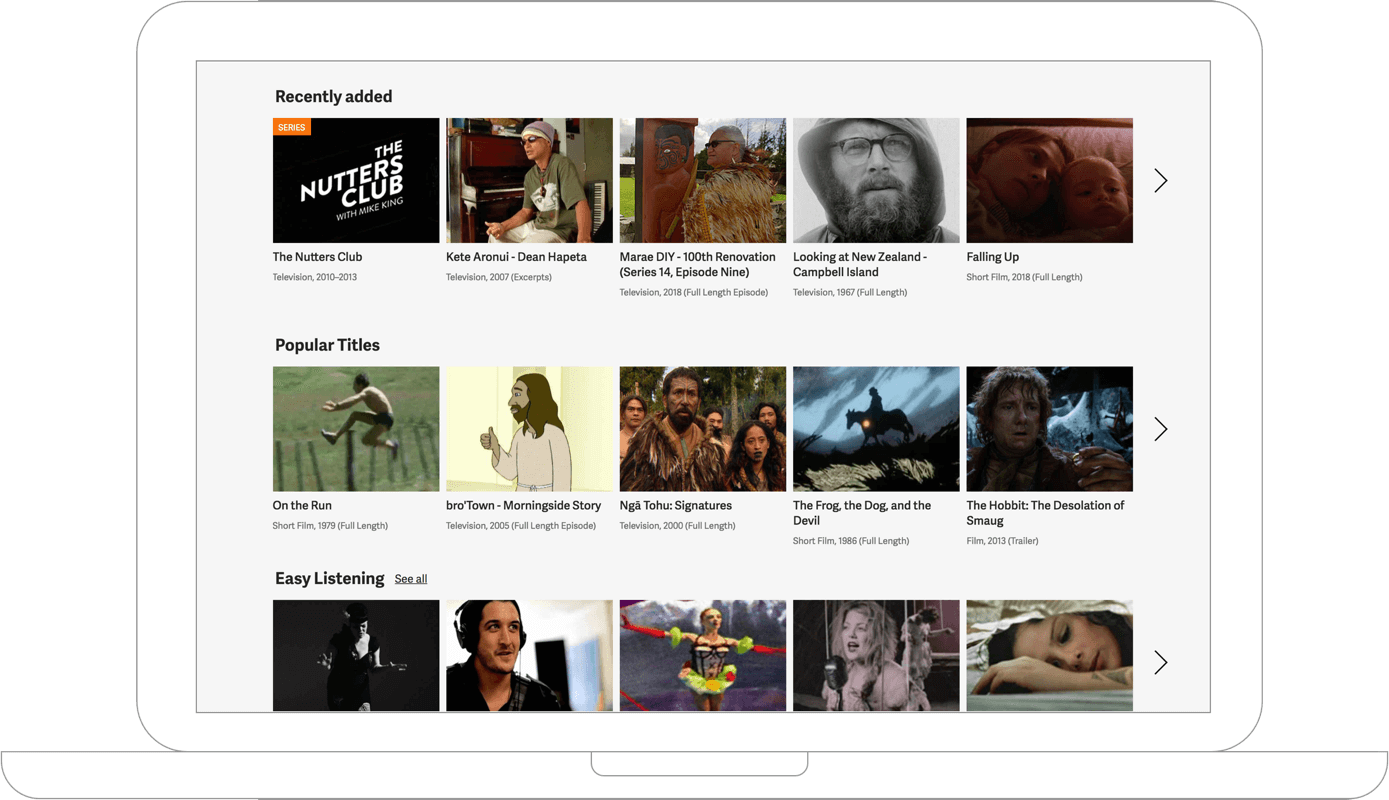Open the Falling Up thumbnail image
Viewport: 1389px width, 800px height.
click(1049, 181)
